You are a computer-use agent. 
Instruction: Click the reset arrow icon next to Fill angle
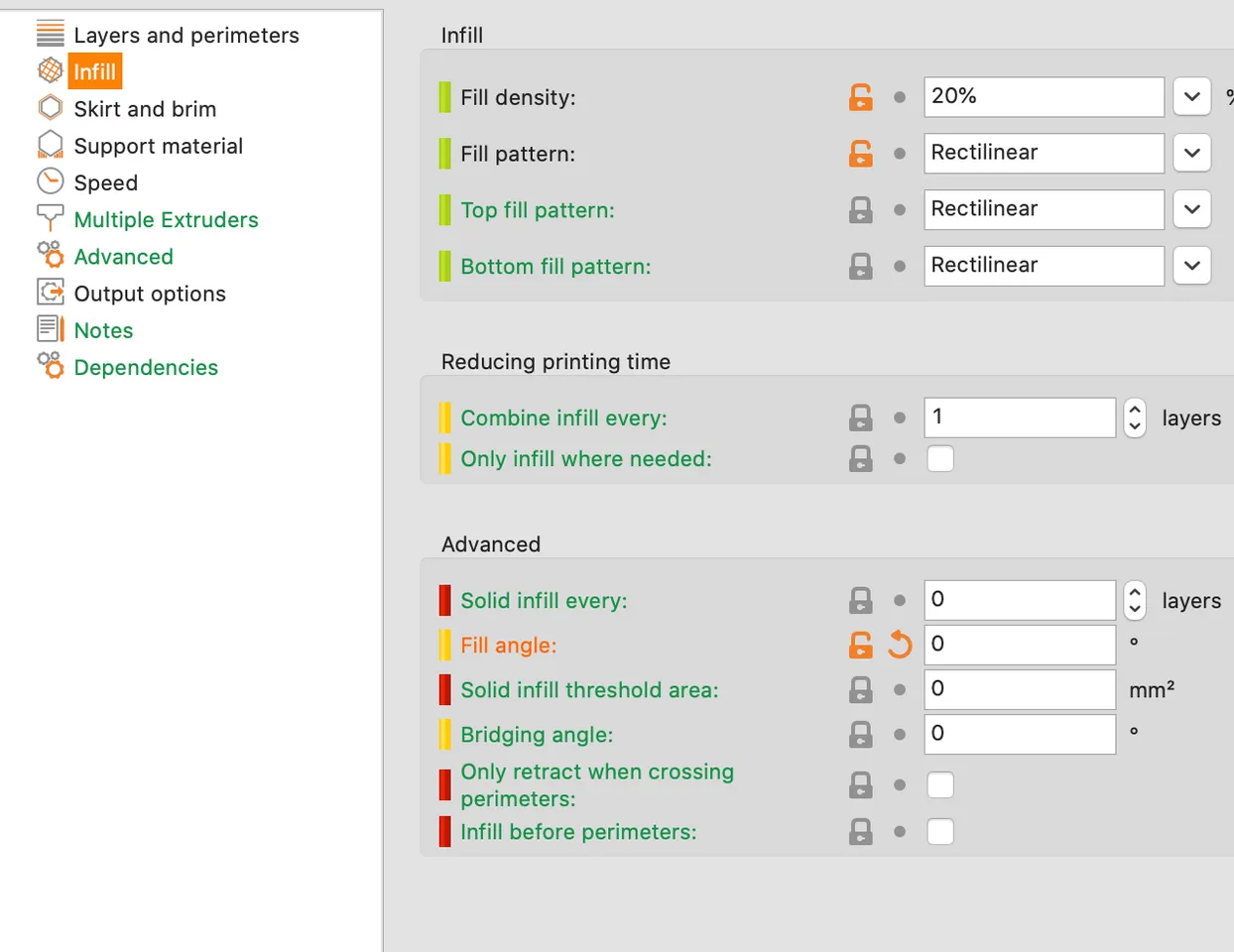[x=900, y=645]
